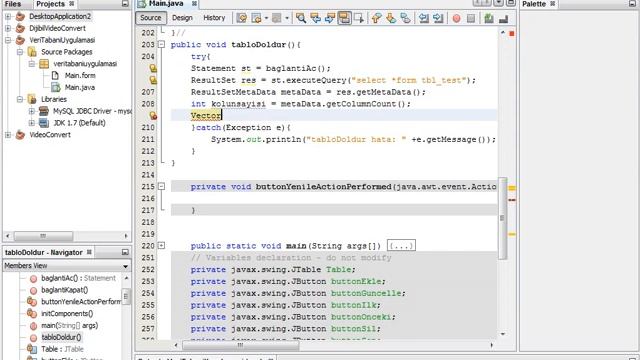Viewport: 640px width, 360px height.
Task: Find next occurrence toolbar icon
Action: coord(330,18)
